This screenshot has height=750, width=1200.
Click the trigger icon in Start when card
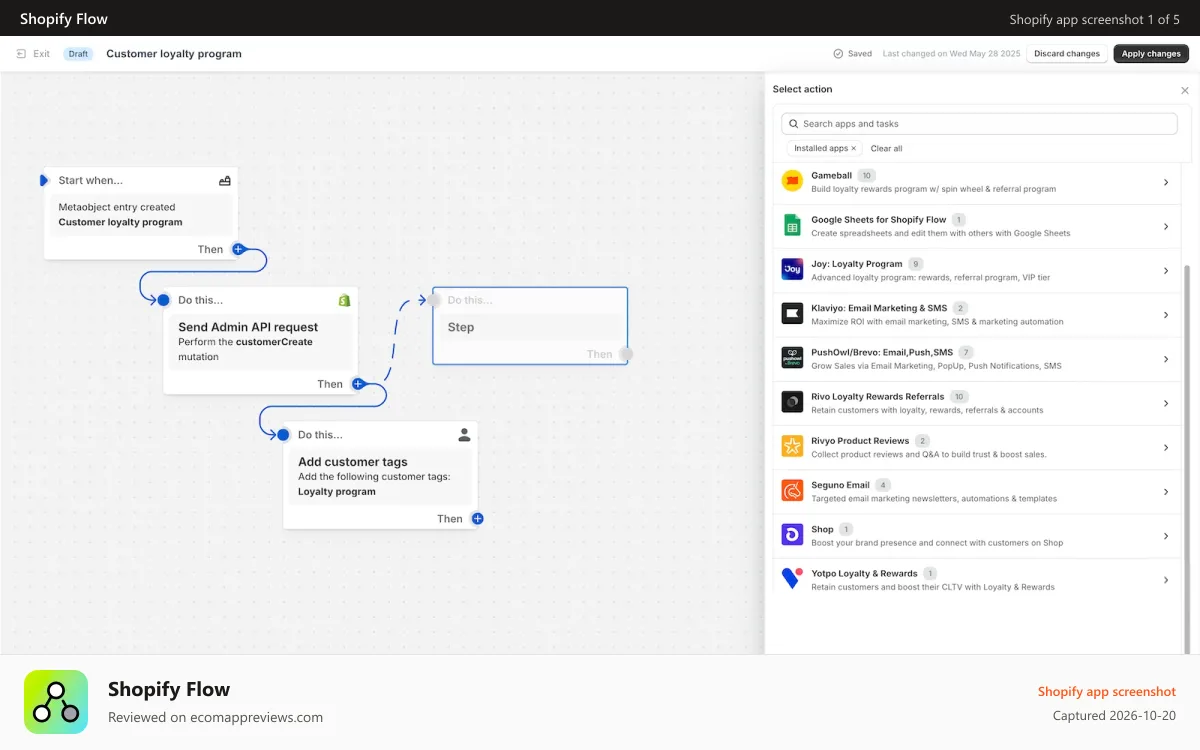point(225,181)
